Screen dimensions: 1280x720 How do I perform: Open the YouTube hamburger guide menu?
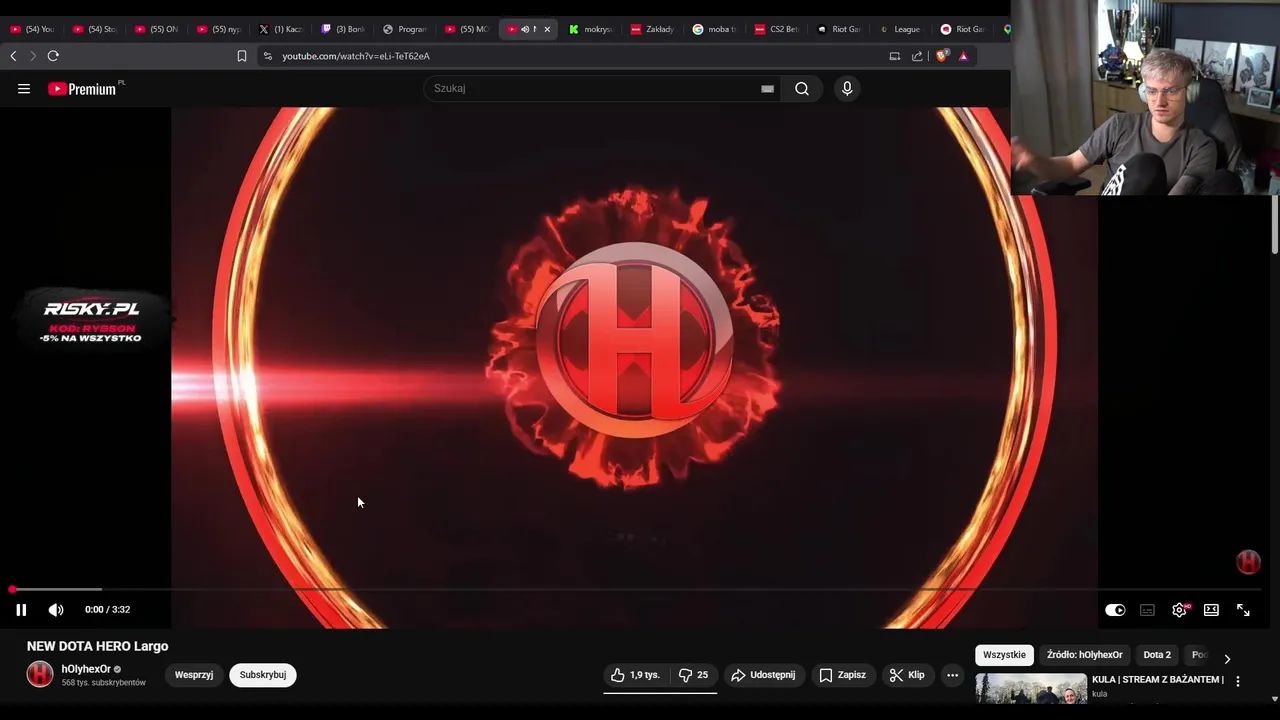[24, 89]
